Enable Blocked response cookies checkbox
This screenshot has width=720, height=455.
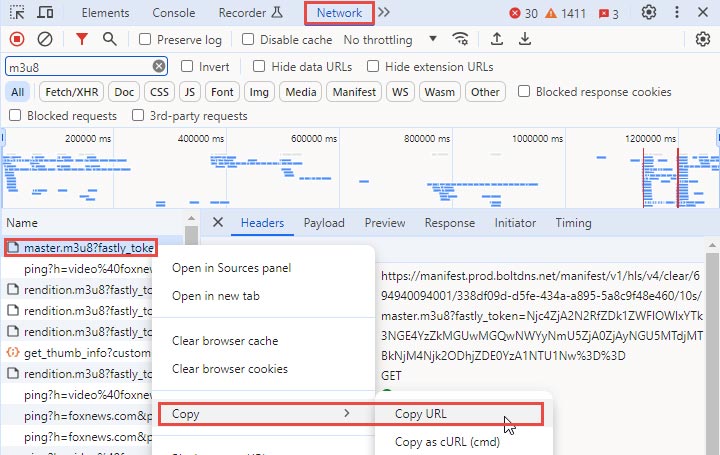[x=523, y=91]
